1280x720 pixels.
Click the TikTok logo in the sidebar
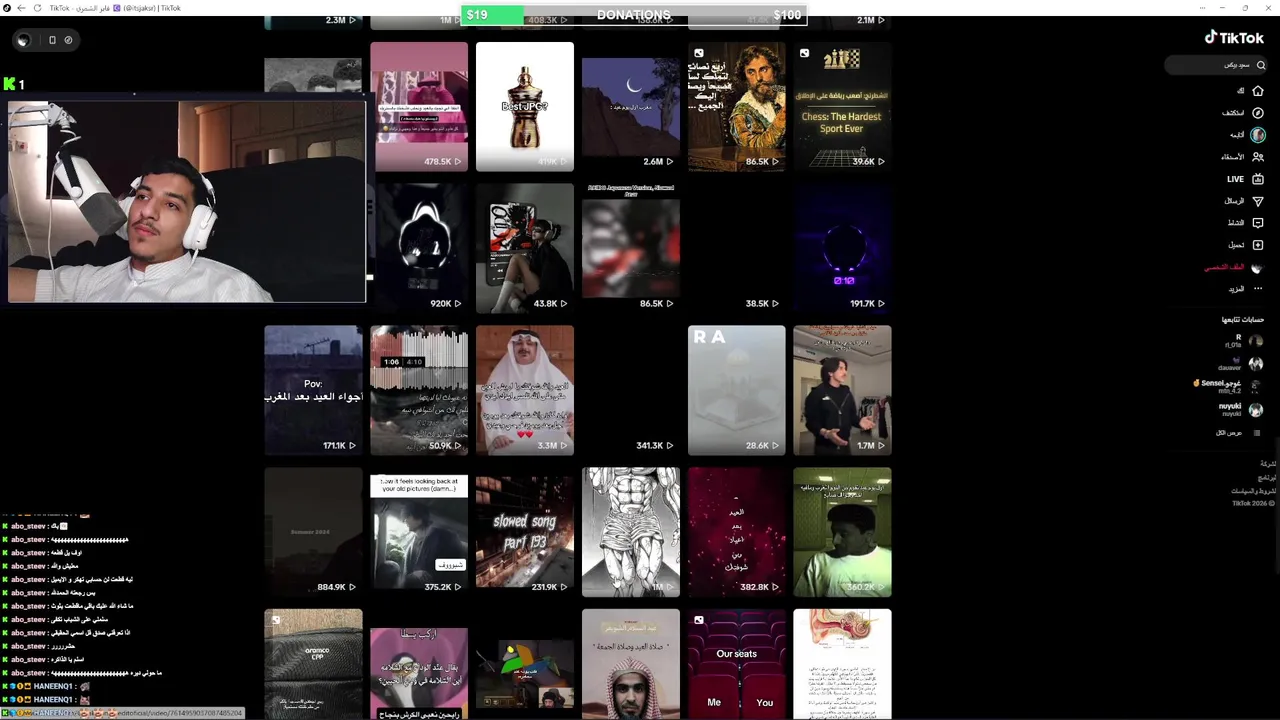pyautogui.click(x=1234, y=38)
